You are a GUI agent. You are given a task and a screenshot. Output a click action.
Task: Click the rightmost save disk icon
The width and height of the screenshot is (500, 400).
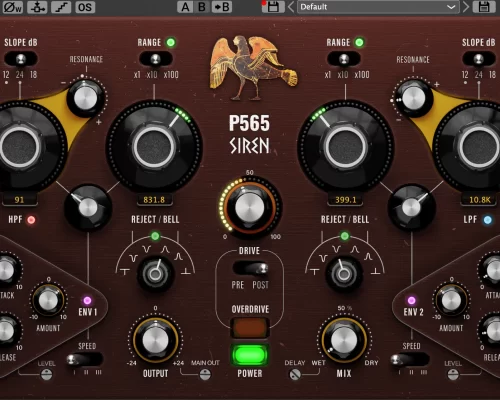pyautogui.click(x=484, y=7)
